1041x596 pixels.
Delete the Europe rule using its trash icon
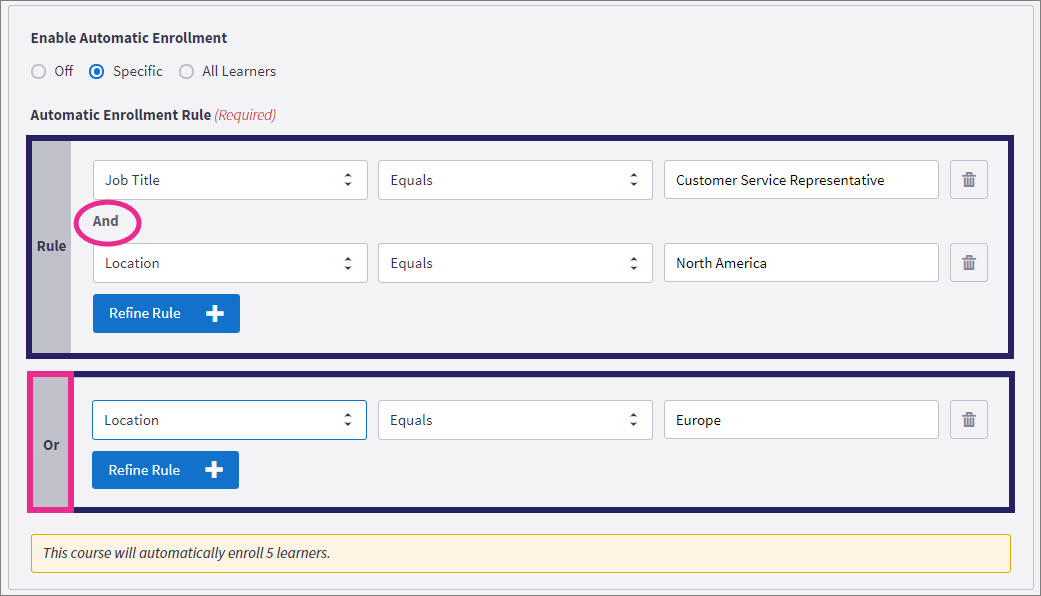968,419
